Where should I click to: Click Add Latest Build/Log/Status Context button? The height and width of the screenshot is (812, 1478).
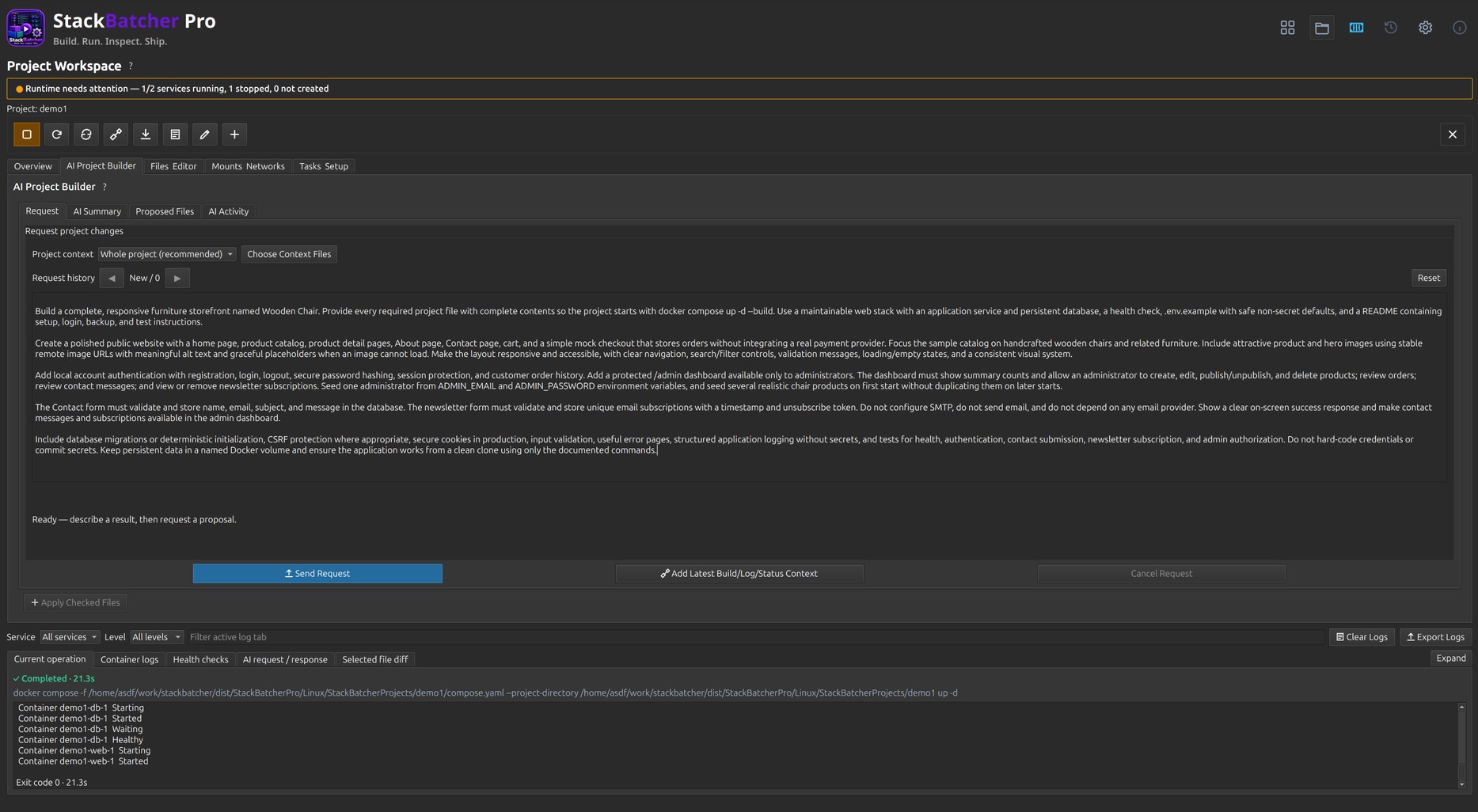click(x=739, y=574)
